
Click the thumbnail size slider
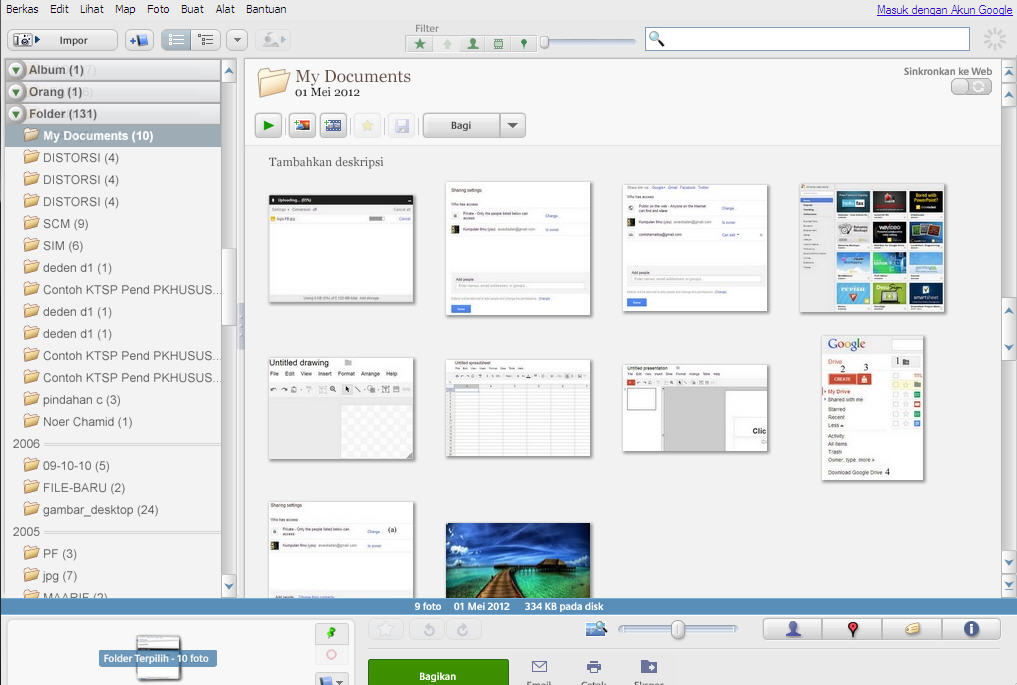[677, 629]
